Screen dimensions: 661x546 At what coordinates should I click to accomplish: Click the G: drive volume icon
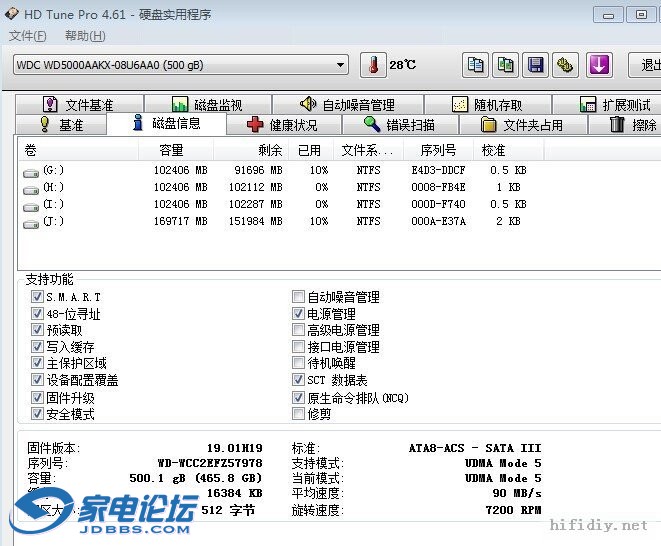[31, 173]
